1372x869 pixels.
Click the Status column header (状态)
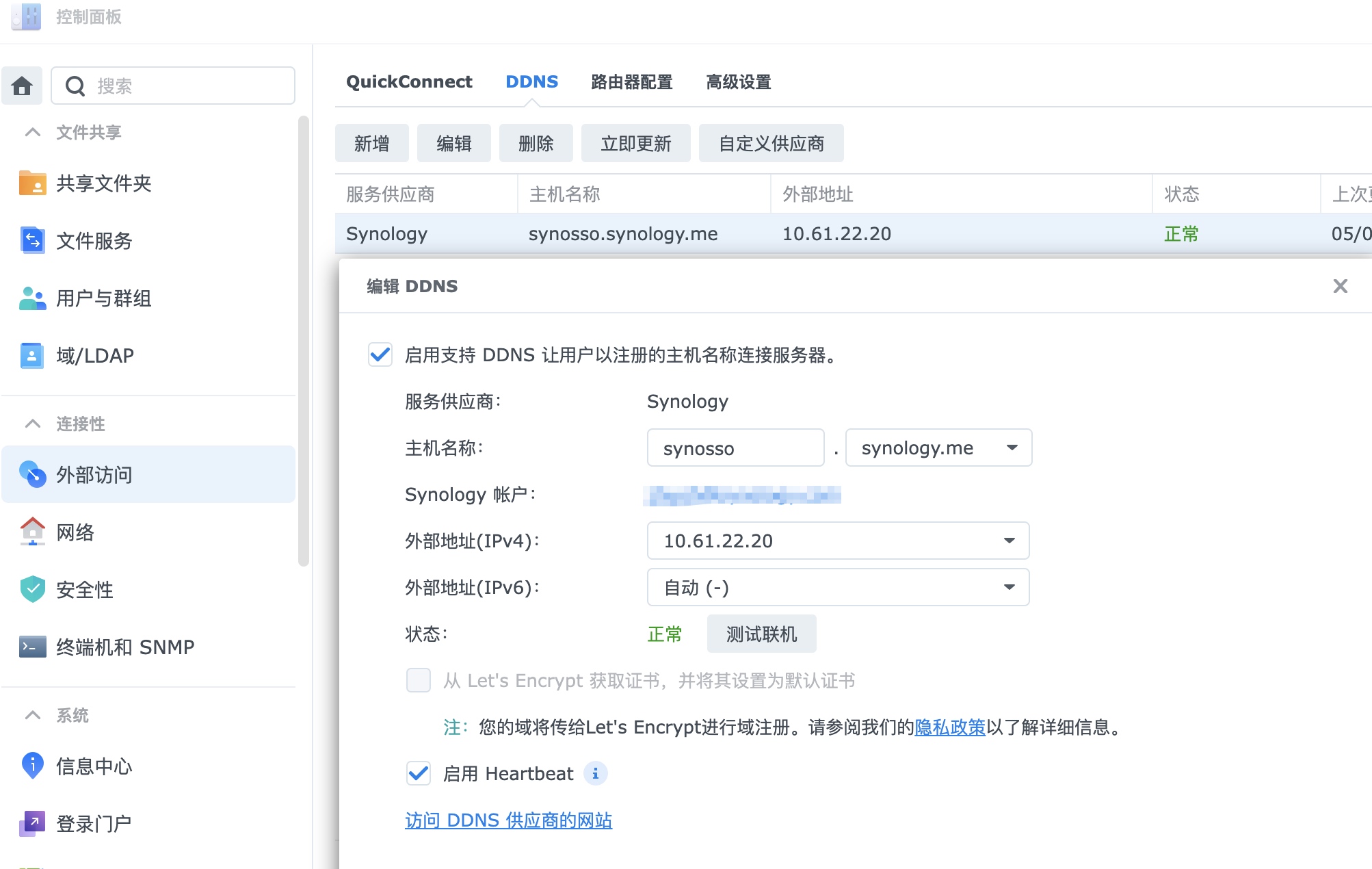click(1236, 194)
